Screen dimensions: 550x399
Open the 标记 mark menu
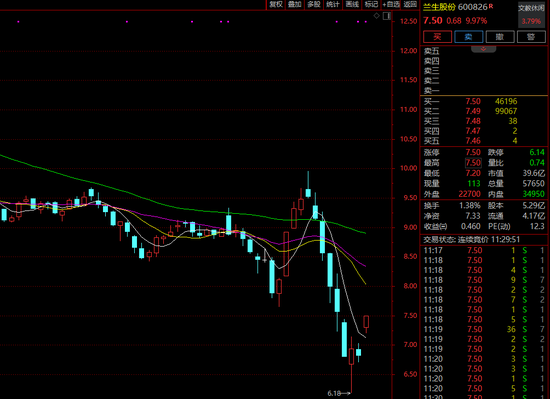(x=371, y=5)
